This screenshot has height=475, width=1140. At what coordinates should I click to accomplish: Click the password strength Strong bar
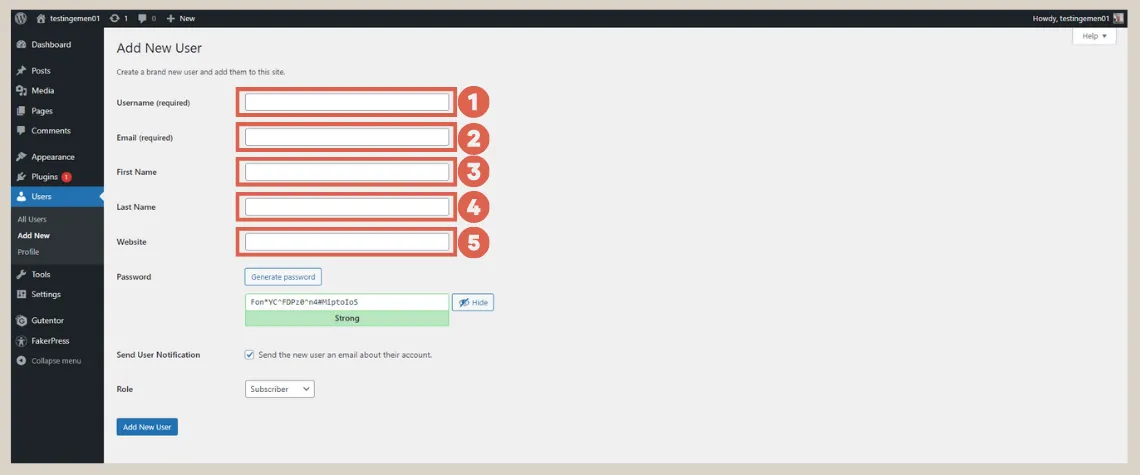pos(347,319)
